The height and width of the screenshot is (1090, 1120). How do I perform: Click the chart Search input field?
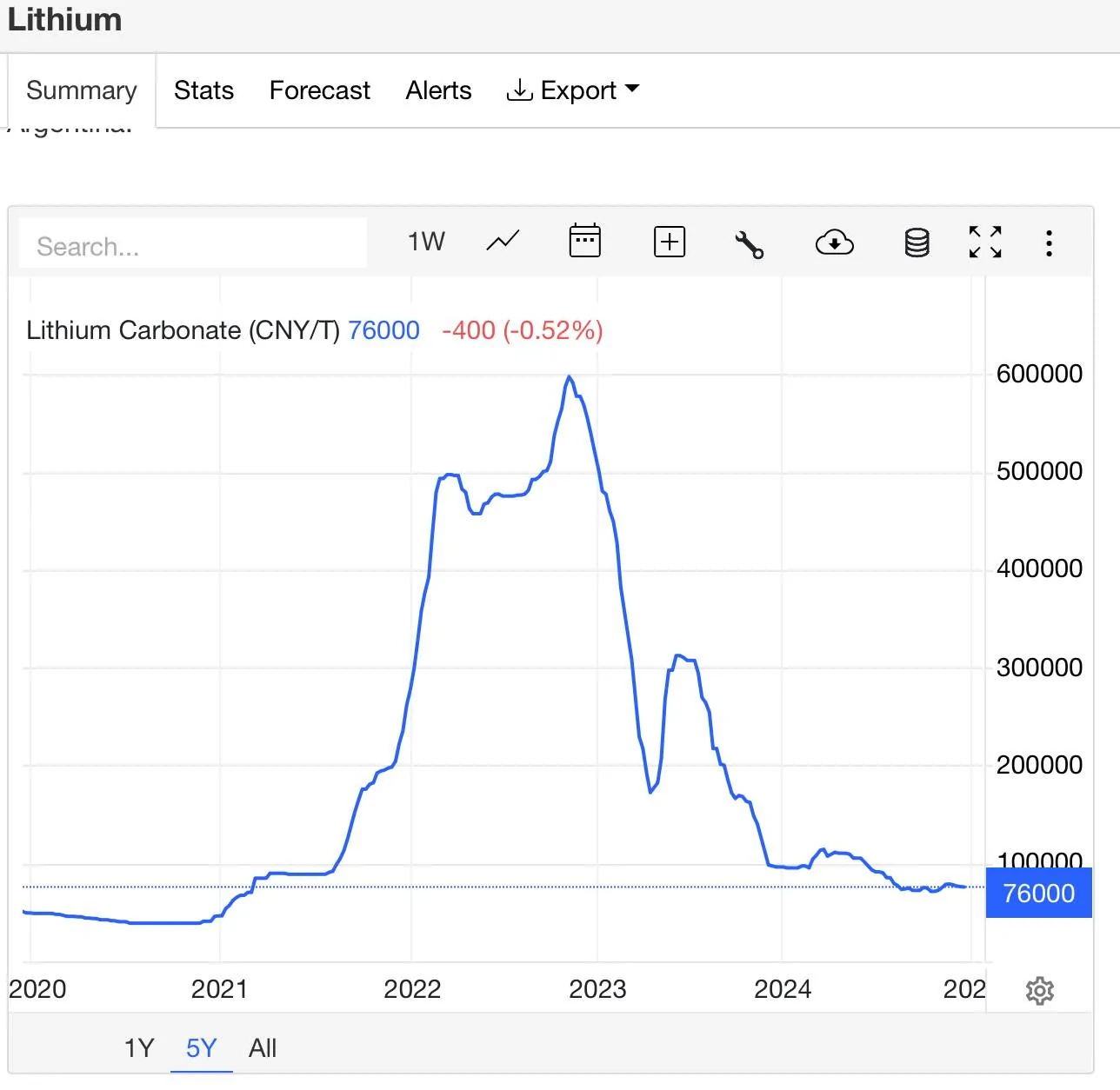pyautogui.click(x=193, y=247)
